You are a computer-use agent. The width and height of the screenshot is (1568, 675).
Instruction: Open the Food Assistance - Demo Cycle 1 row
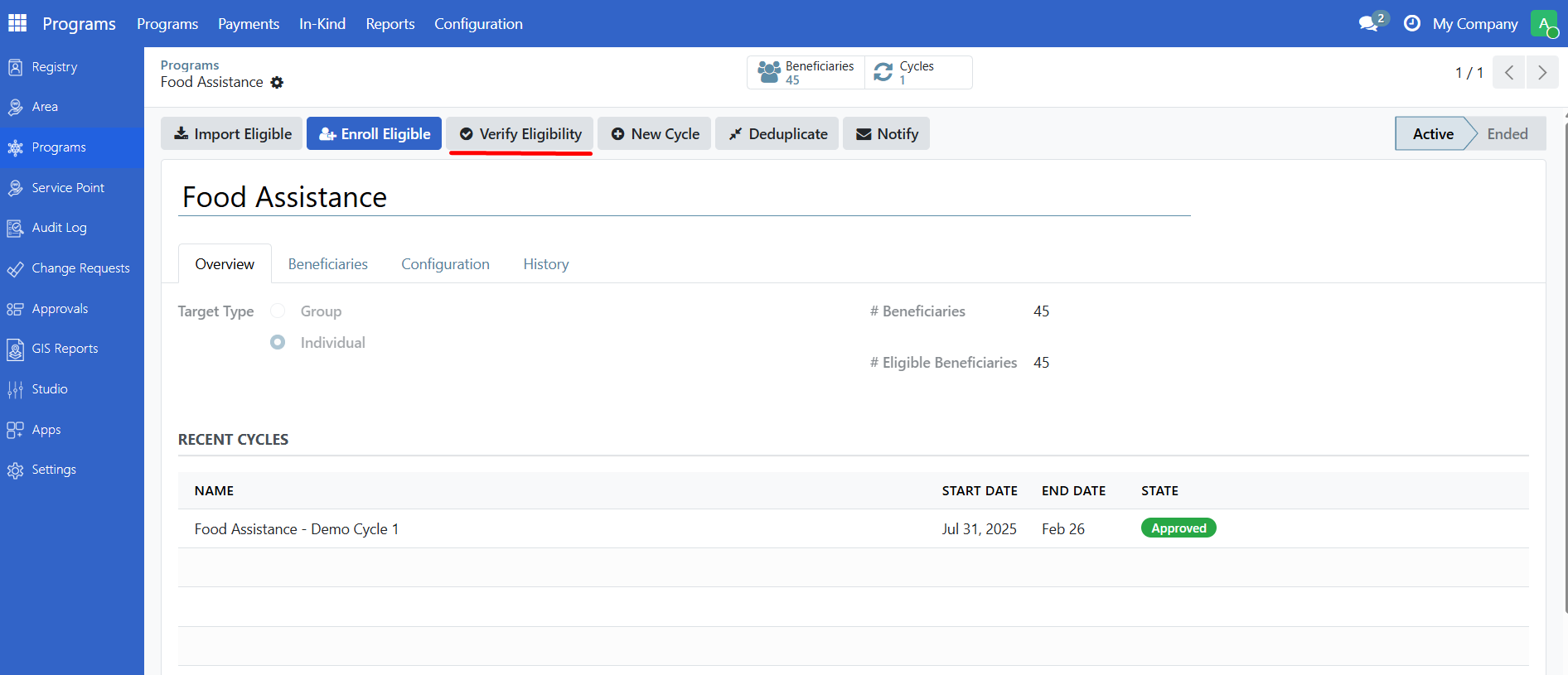pyautogui.click(x=297, y=529)
